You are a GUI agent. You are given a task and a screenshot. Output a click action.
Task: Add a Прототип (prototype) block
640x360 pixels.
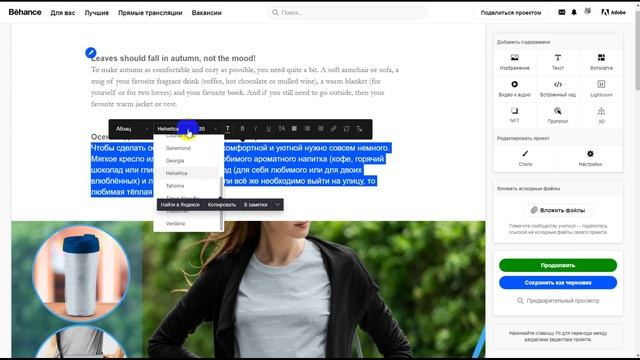tap(558, 115)
